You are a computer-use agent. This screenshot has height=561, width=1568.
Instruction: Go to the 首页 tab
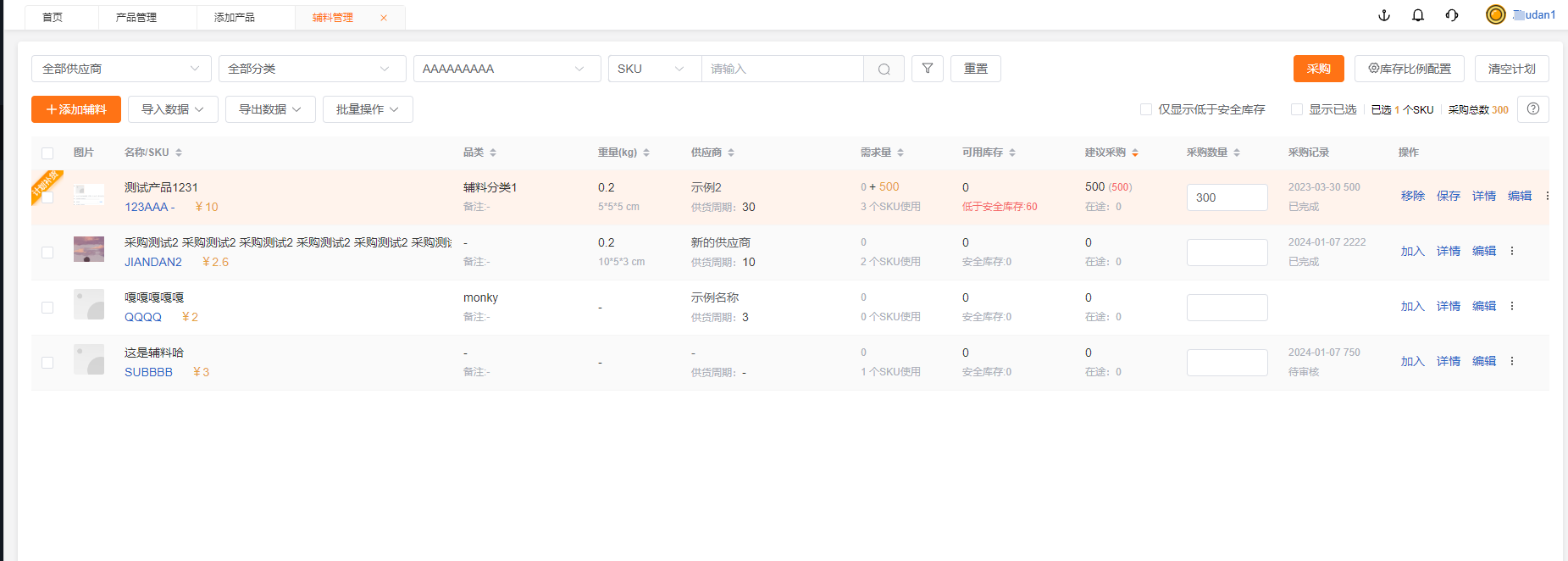53,17
